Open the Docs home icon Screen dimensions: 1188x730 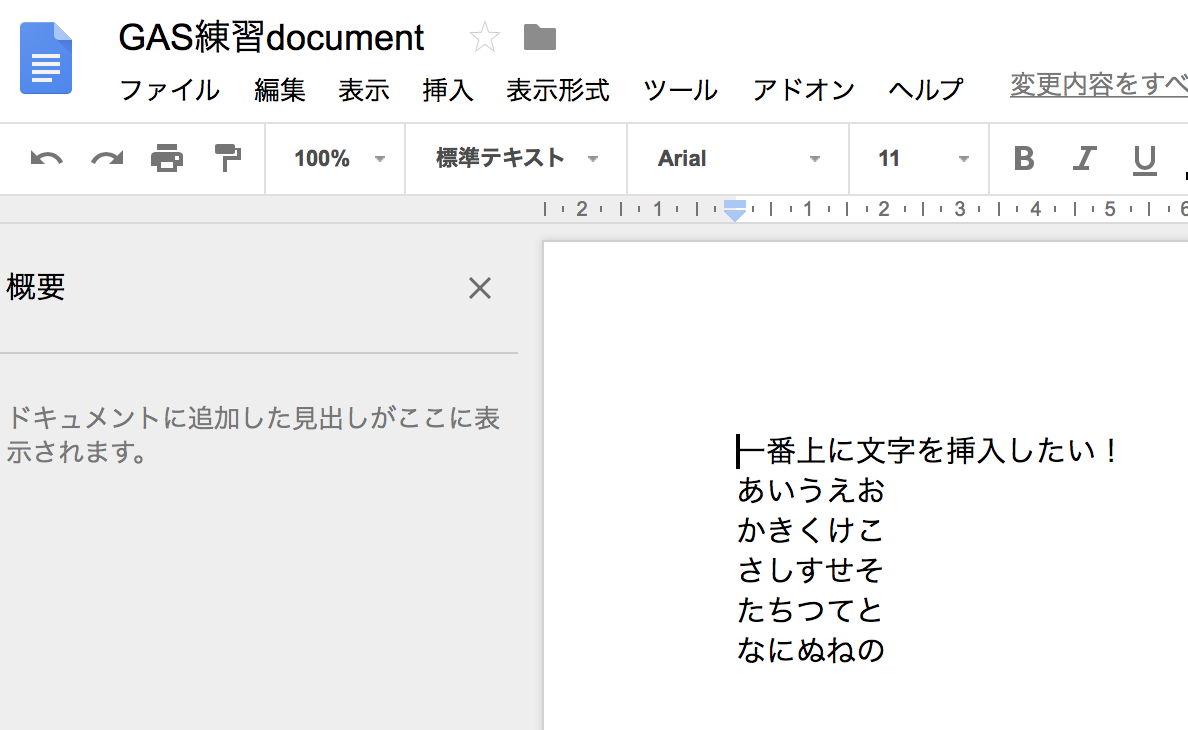click(45, 58)
